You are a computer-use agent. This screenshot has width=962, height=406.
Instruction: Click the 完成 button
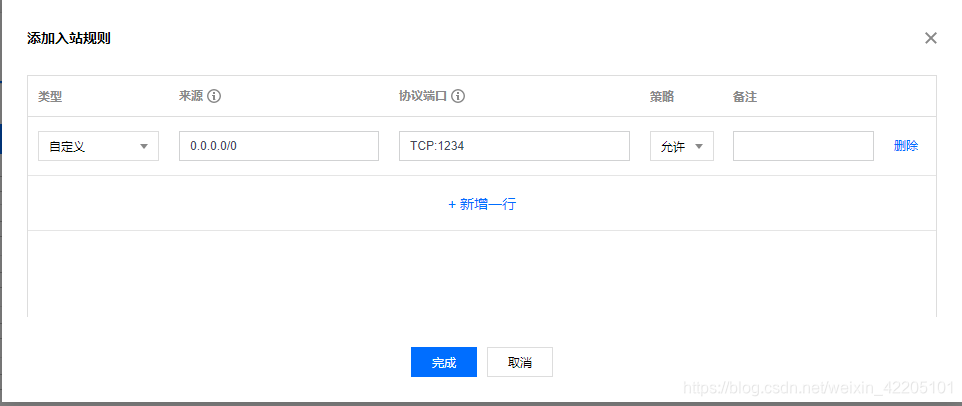(444, 362)
